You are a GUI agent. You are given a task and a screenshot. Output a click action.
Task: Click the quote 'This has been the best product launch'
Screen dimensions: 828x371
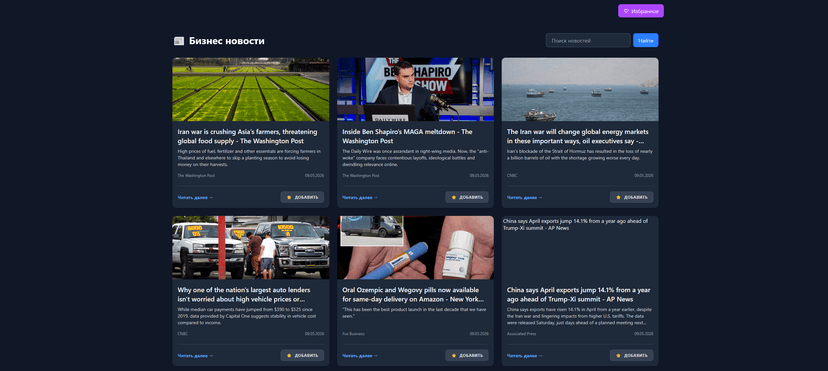[x=414, y=313]
